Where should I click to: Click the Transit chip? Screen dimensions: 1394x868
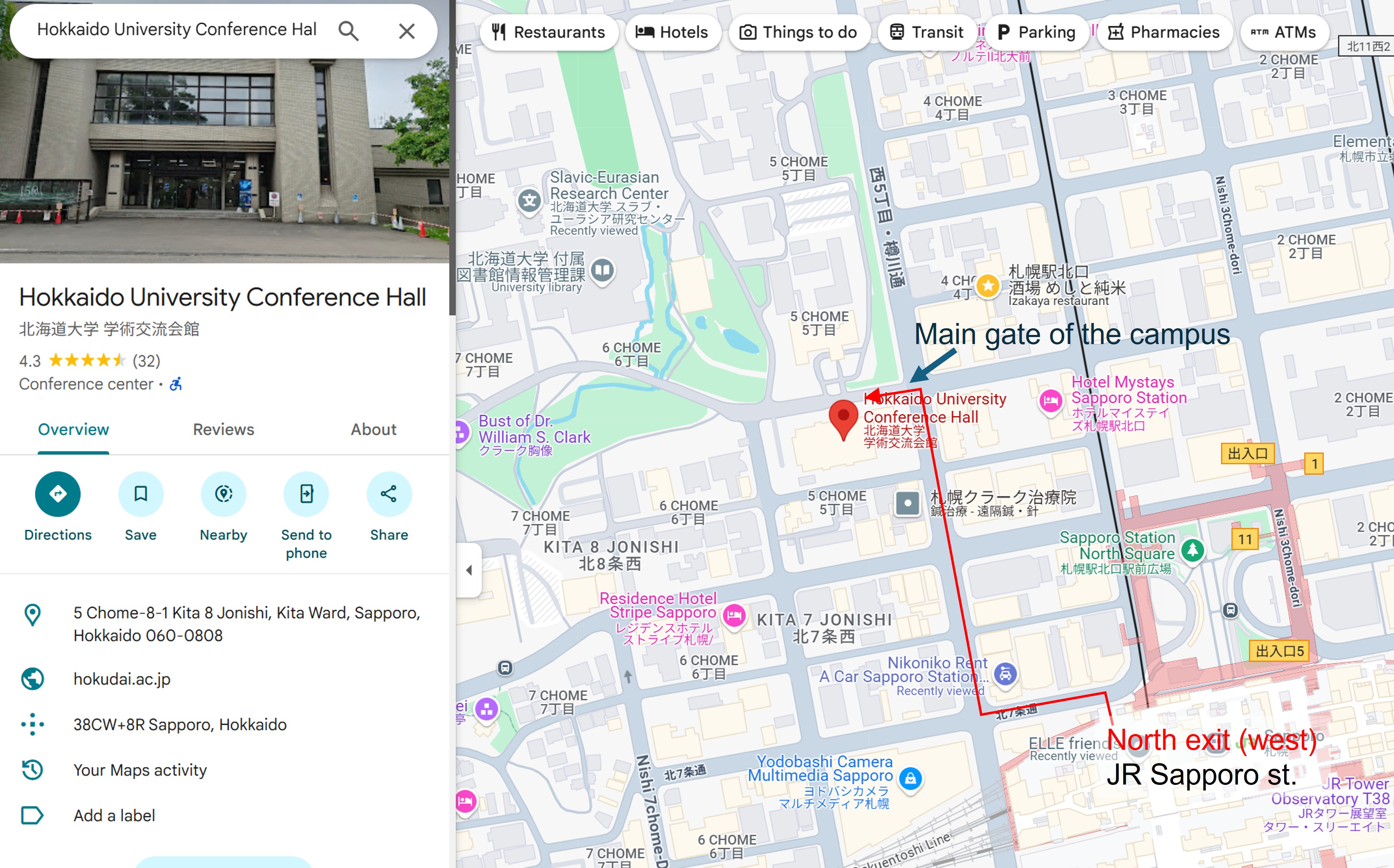pos(927,32)
